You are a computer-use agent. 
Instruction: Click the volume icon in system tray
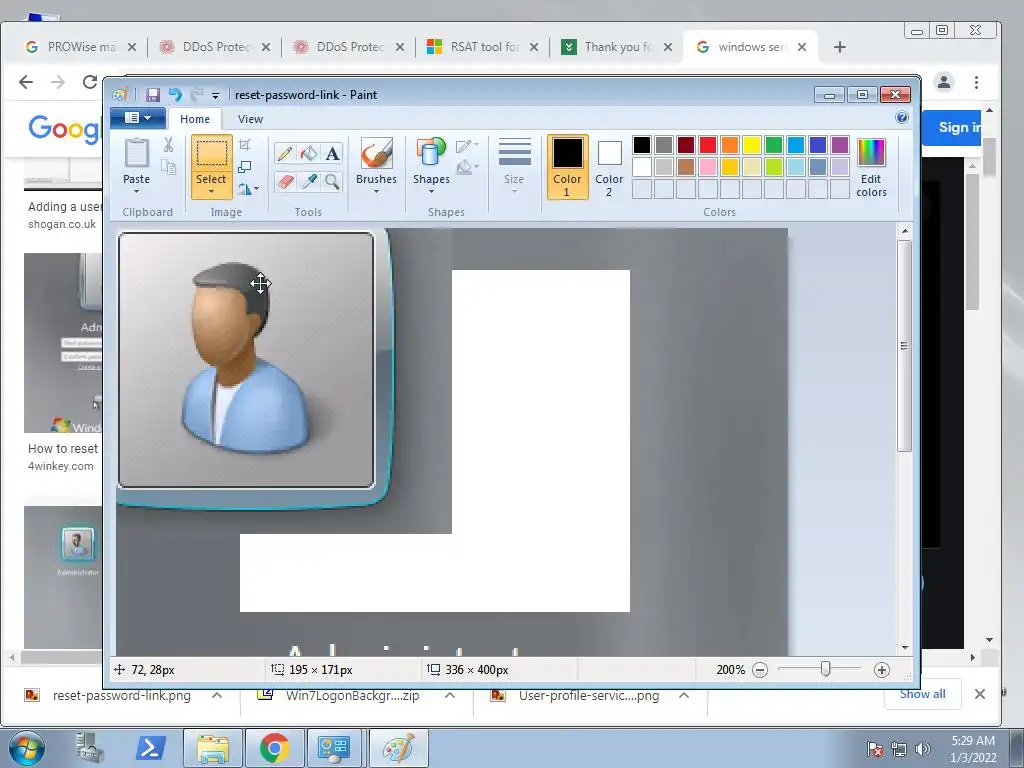tap(923, 749)
